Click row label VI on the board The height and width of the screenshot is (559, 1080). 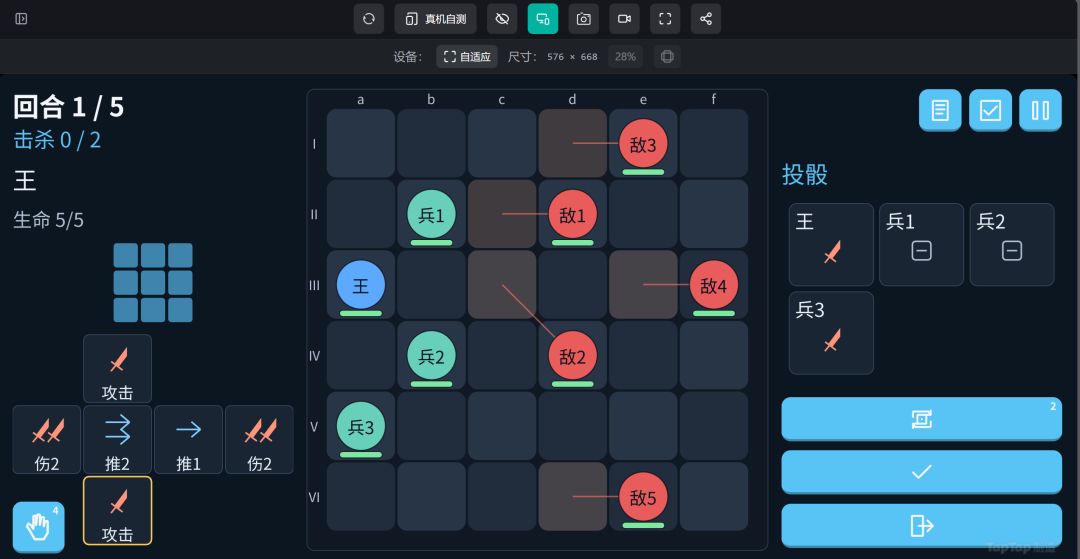[x=314, y=497]
